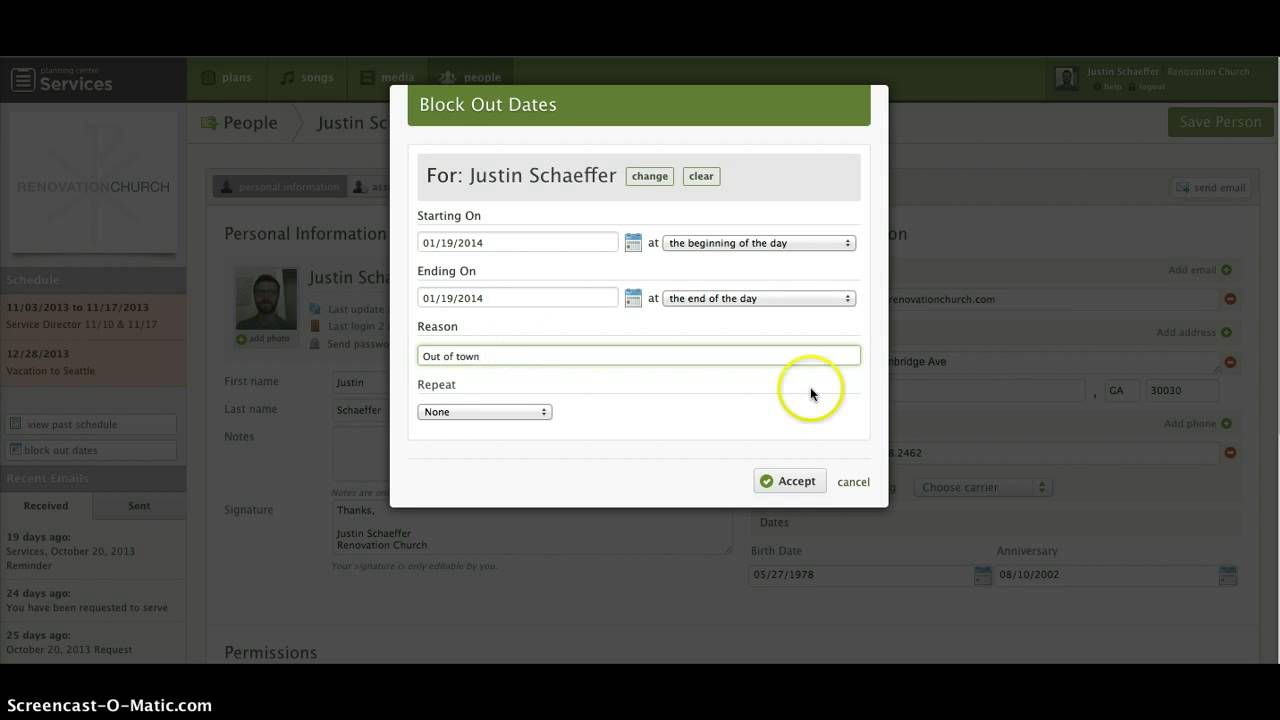Viewport: 1280px width, 720px height.
Task: Click the zip code field 30030
Action: click(1181, 391)
